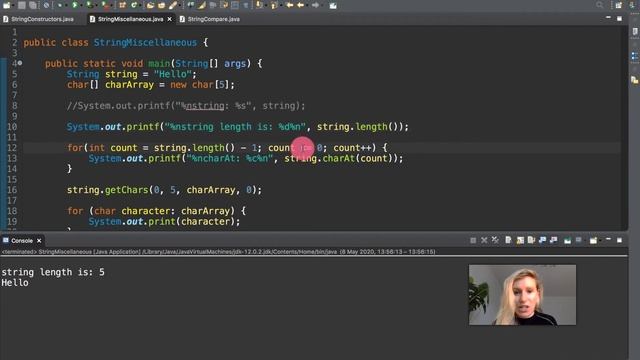This screenshot has height=360, width=640.
Task: Open the StringCompare.java tab
Action: click(210, 19)
